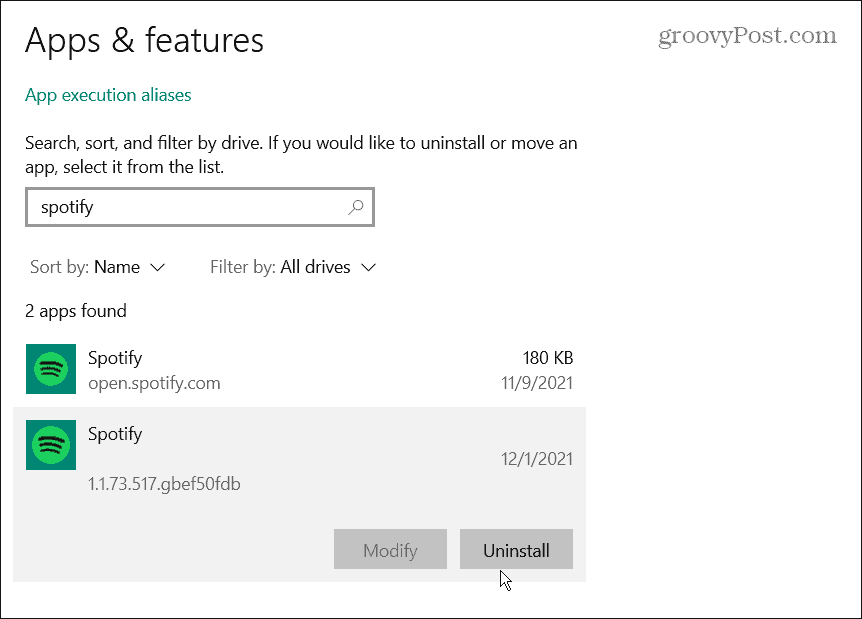Viewport: 862px width, 619px height.
Task: Select the Spotify app title above open.spotify.com
Action: tap(115, 358)
